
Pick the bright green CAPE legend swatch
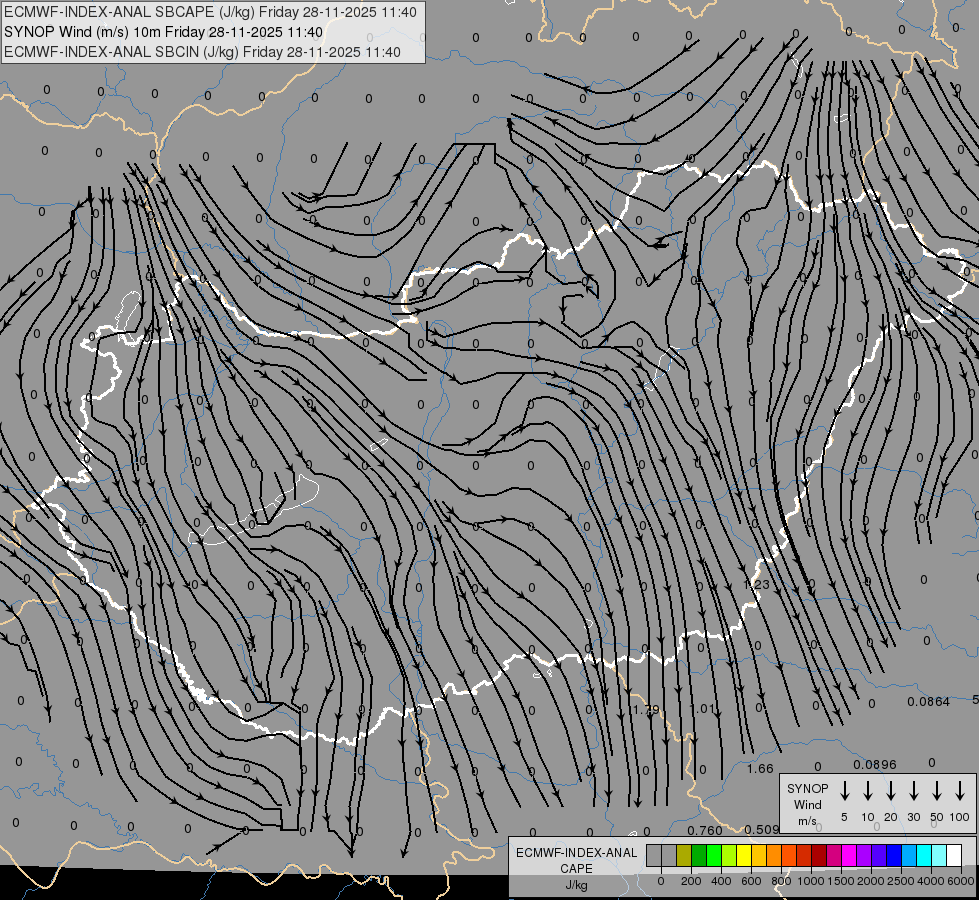coord(714,856)
